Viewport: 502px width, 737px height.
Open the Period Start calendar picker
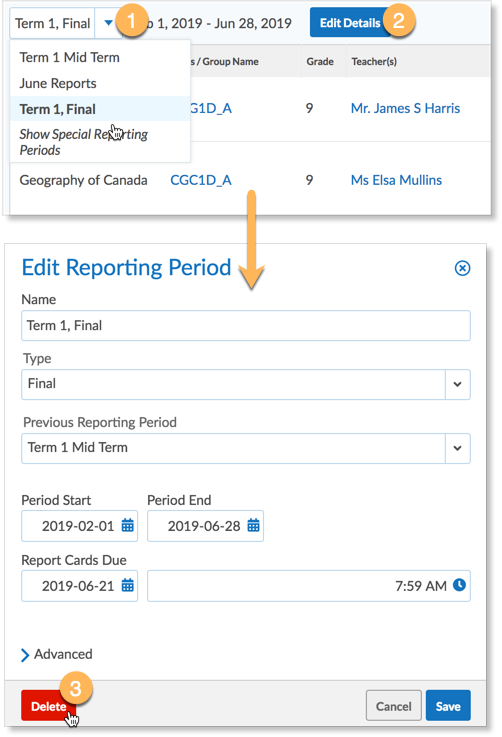[127, 525]
